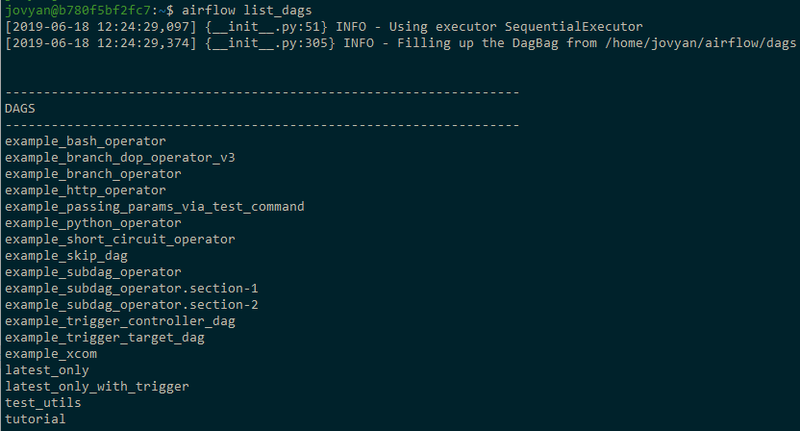Select example_python_operator in the list

click(93, 223)
